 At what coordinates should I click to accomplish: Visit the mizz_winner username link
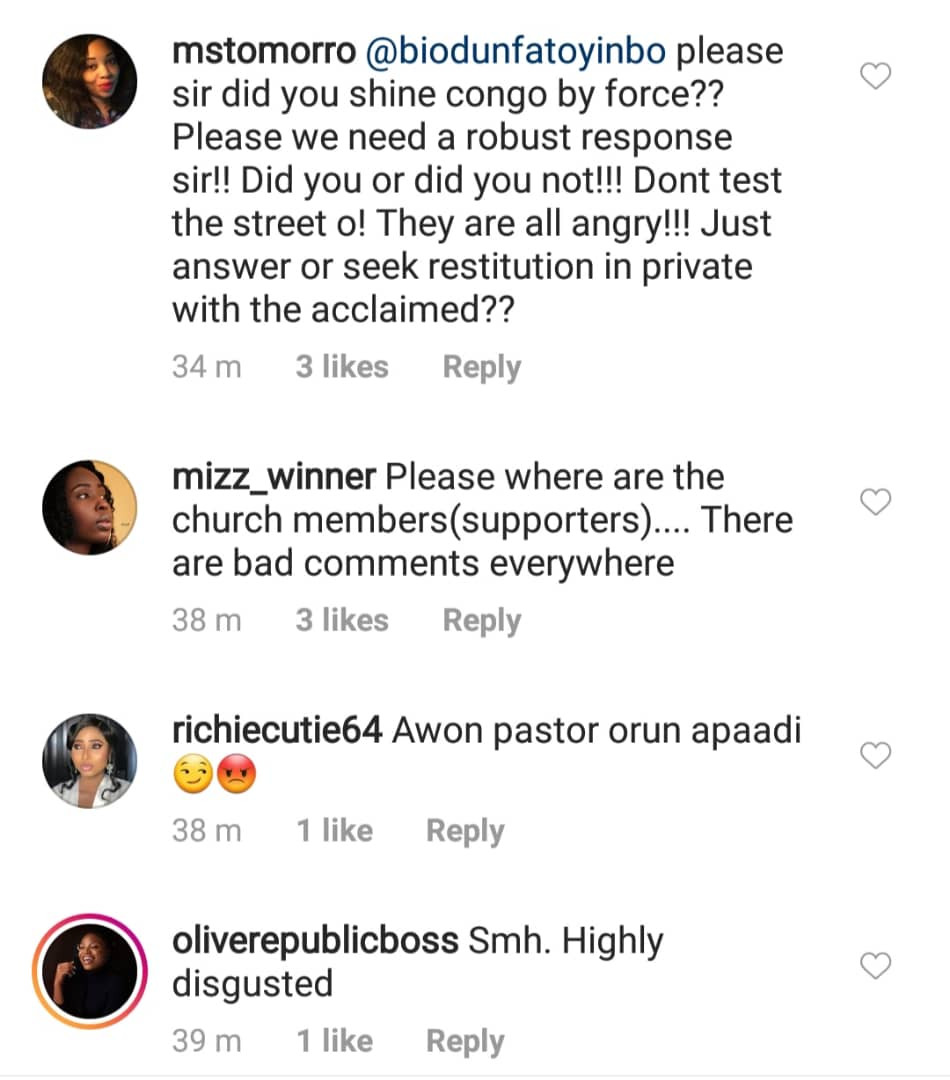[274, 477]
